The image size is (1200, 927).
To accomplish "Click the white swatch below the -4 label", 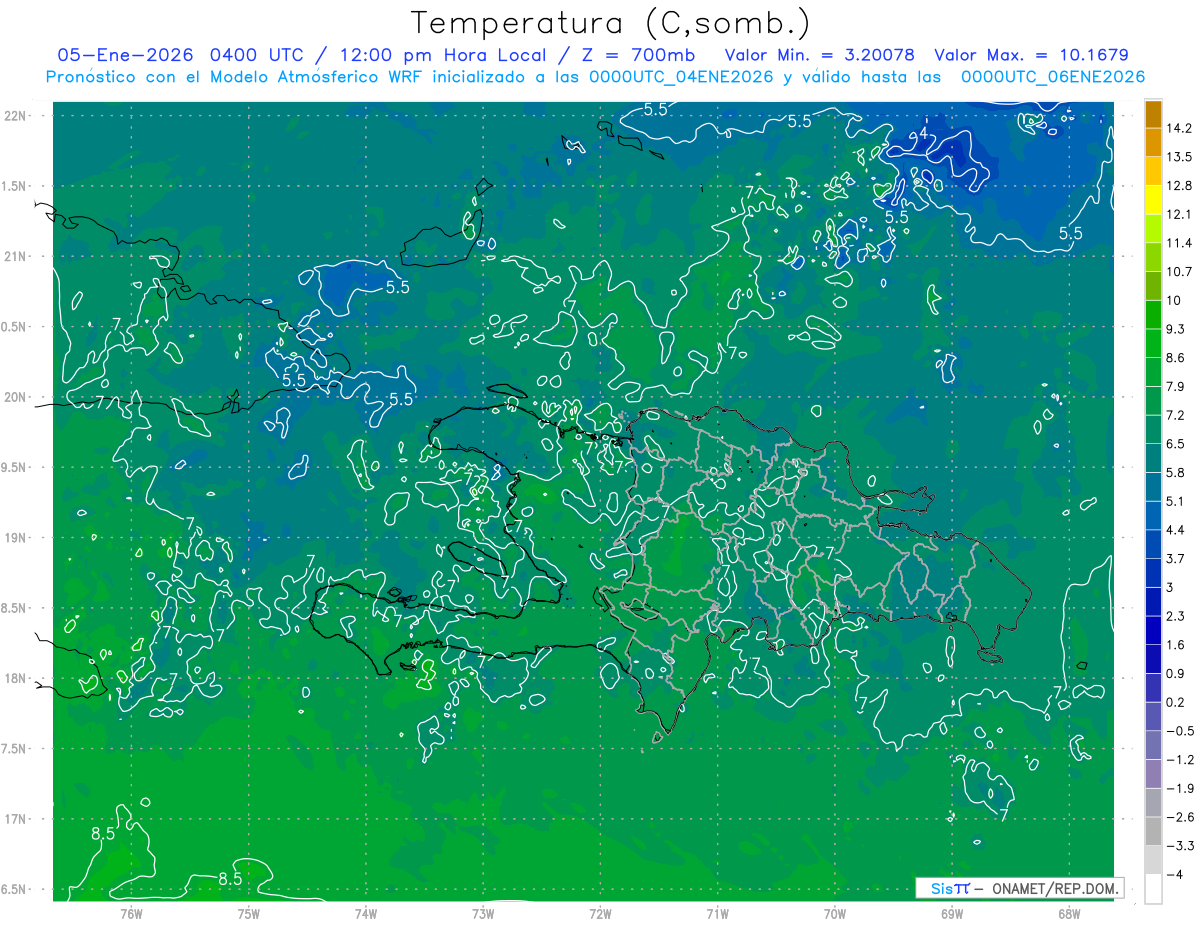I will [1153, 889].
